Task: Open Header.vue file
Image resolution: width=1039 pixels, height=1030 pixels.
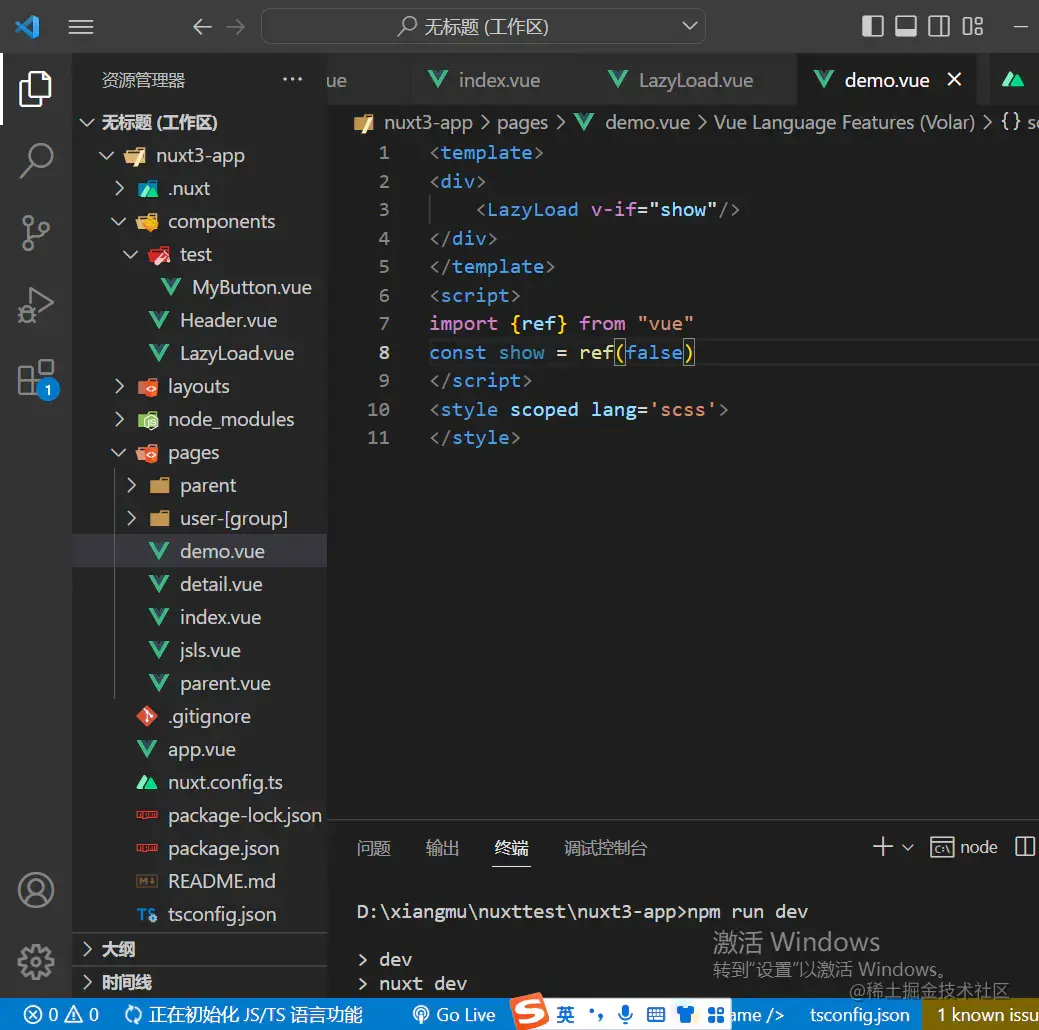Action: click(200, 321)
